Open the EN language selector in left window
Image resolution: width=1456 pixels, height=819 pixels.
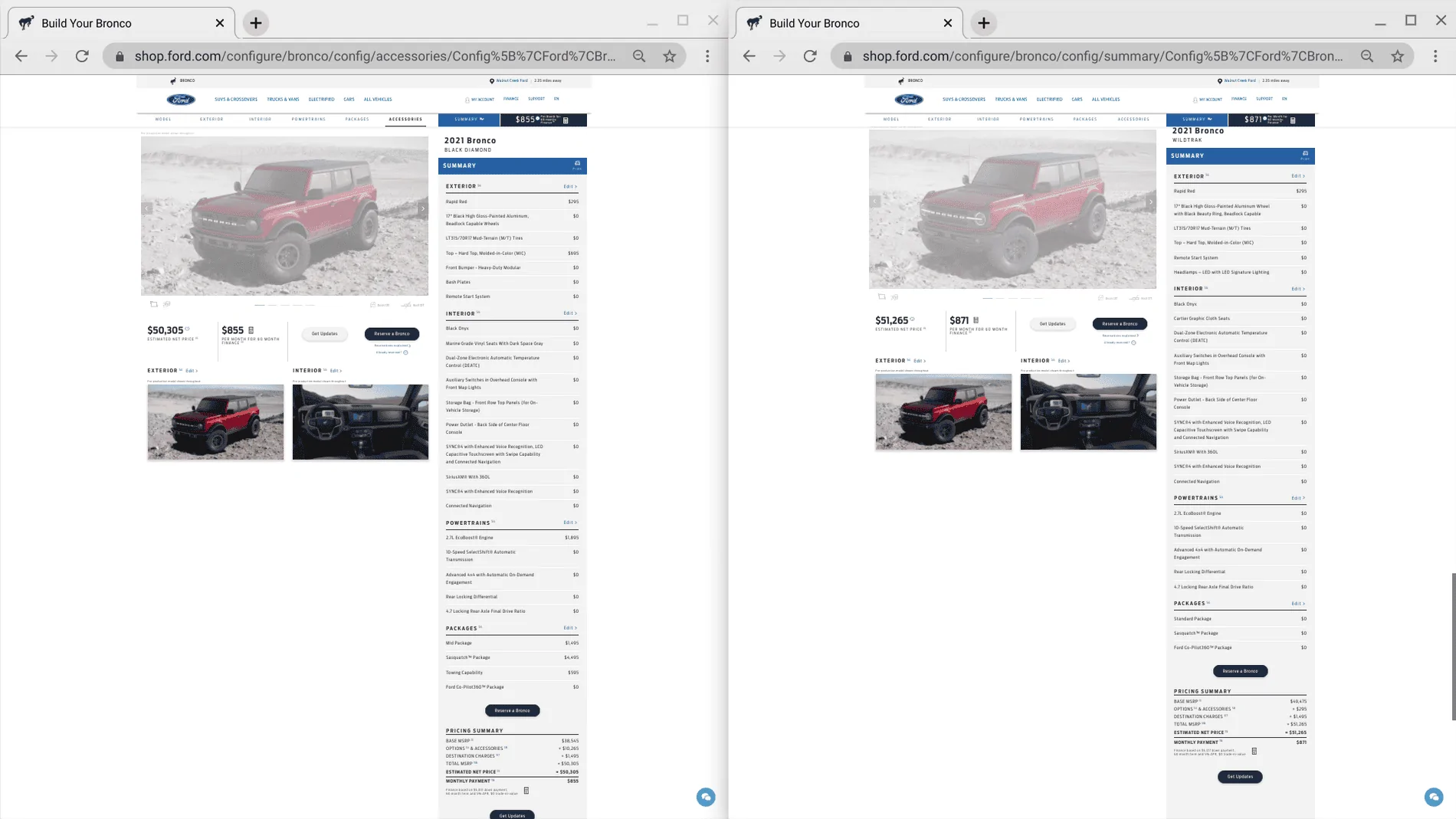coord(556,99)
